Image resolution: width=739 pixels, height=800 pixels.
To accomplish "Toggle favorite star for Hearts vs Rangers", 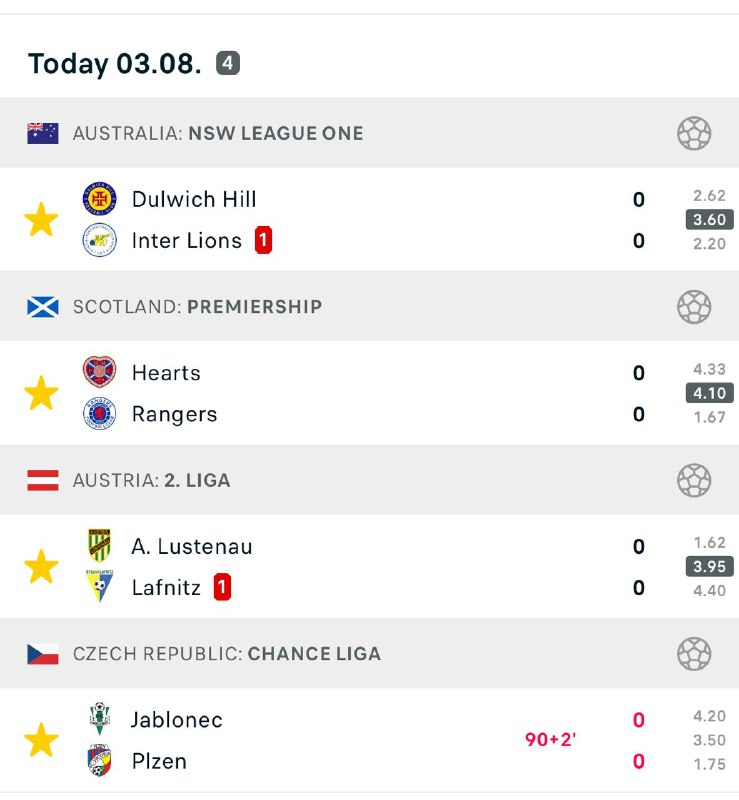I will point(41,393).
